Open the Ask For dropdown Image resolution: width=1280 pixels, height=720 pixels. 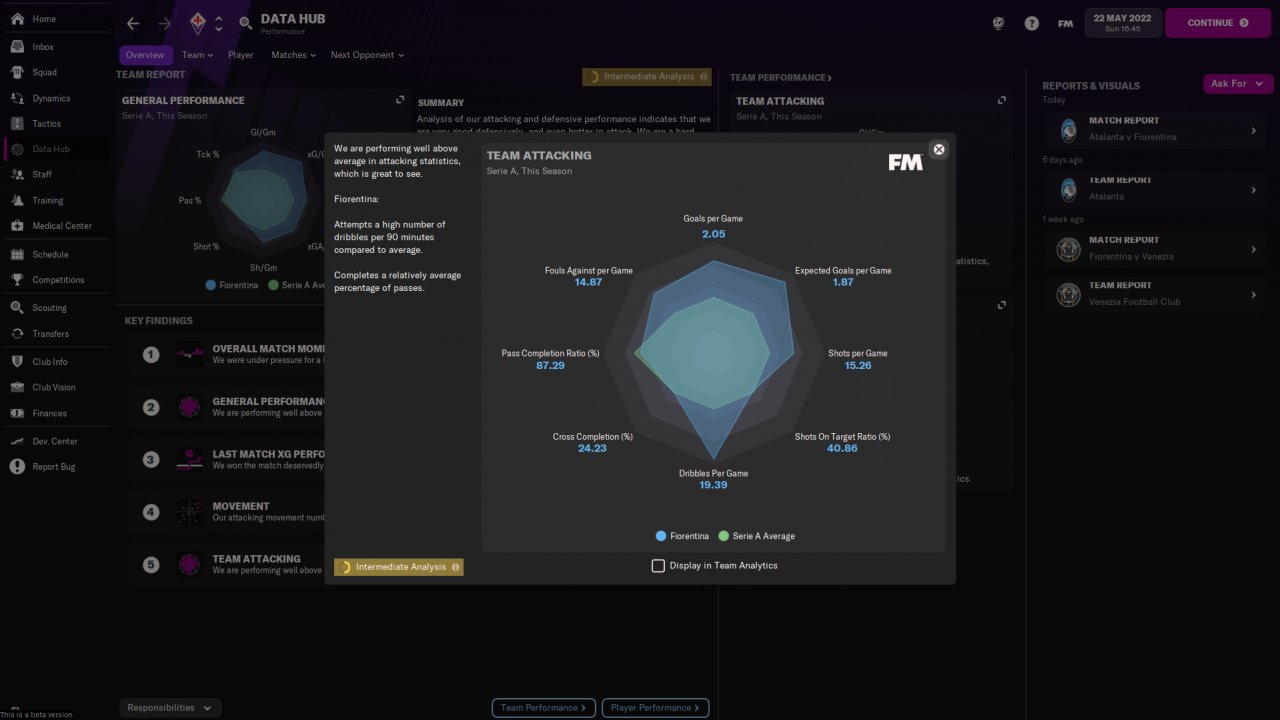[x=1238, y=84]
